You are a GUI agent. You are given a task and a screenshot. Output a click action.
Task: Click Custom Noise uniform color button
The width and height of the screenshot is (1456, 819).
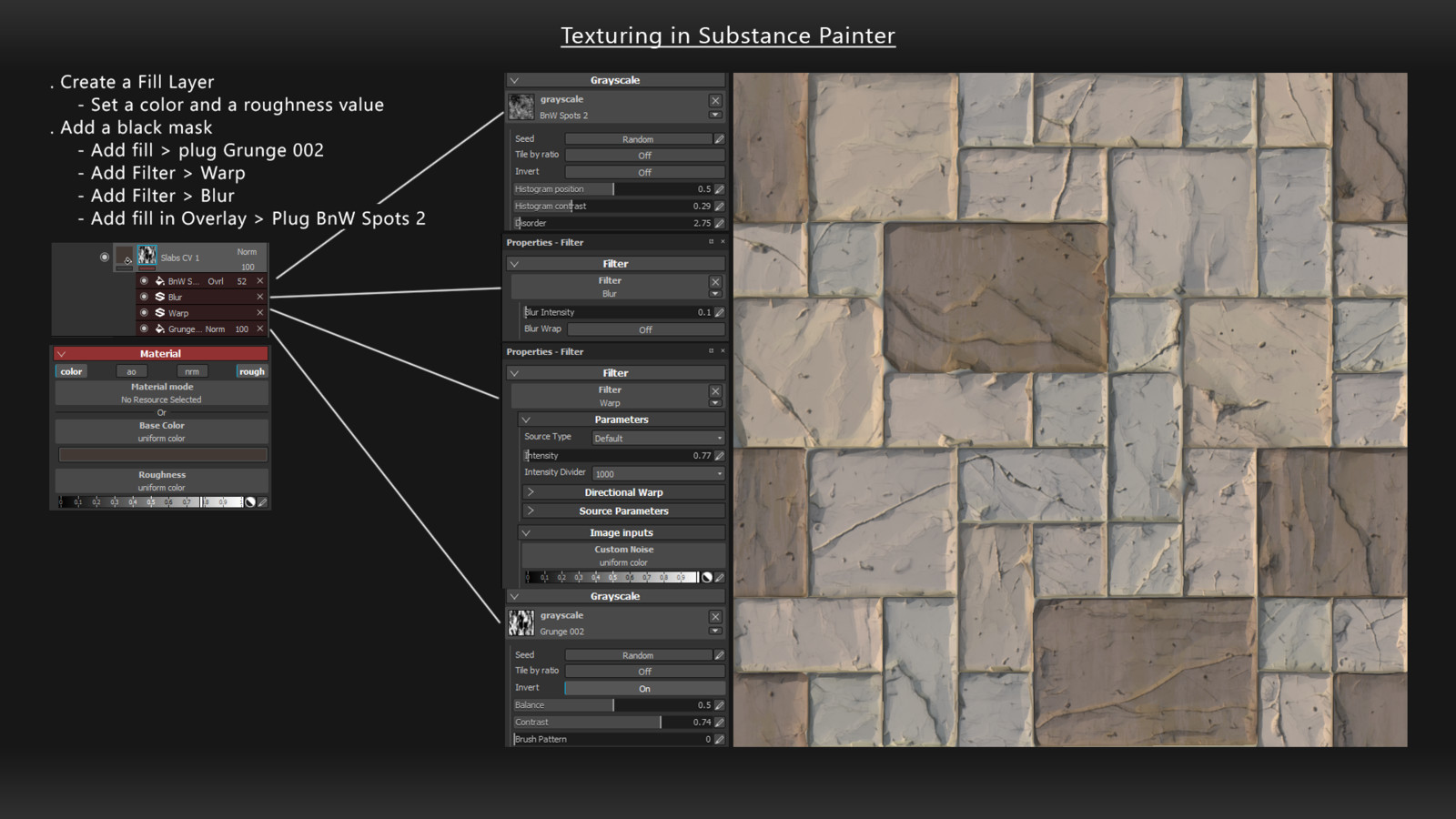tap(623, 556)
